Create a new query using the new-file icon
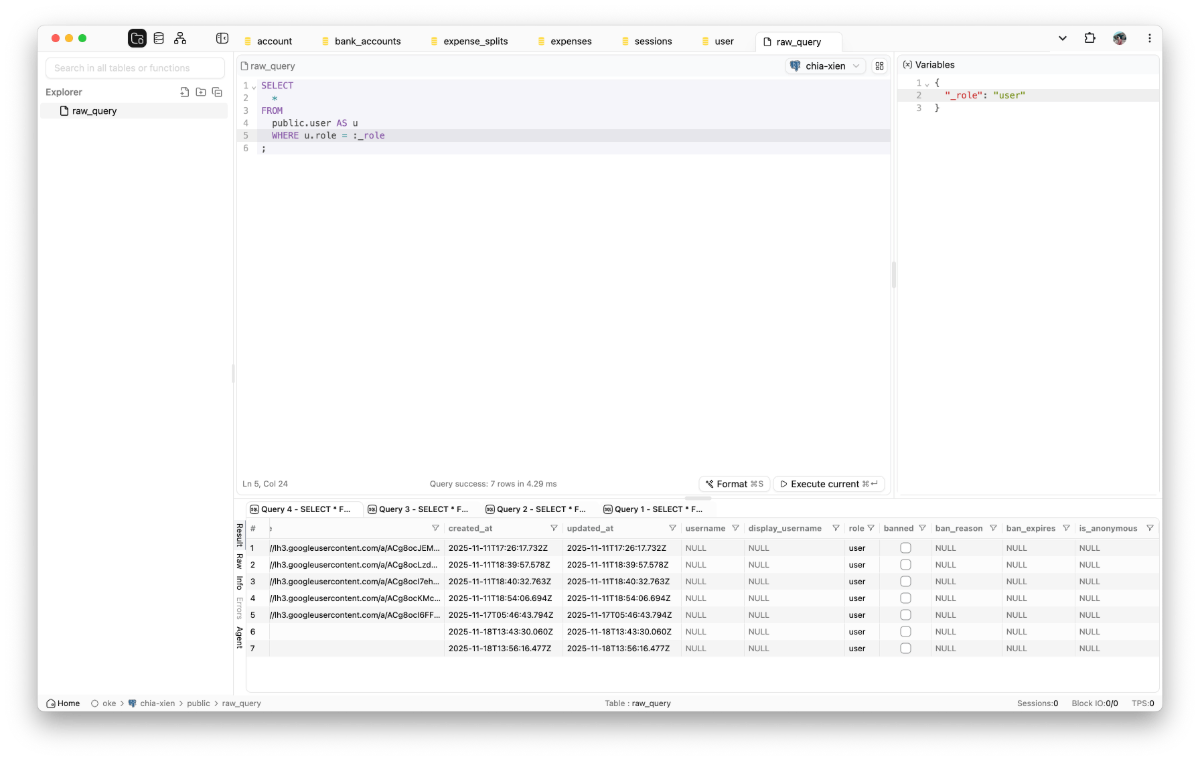Viewport: 1200px width, 761px height. (184, 91)
